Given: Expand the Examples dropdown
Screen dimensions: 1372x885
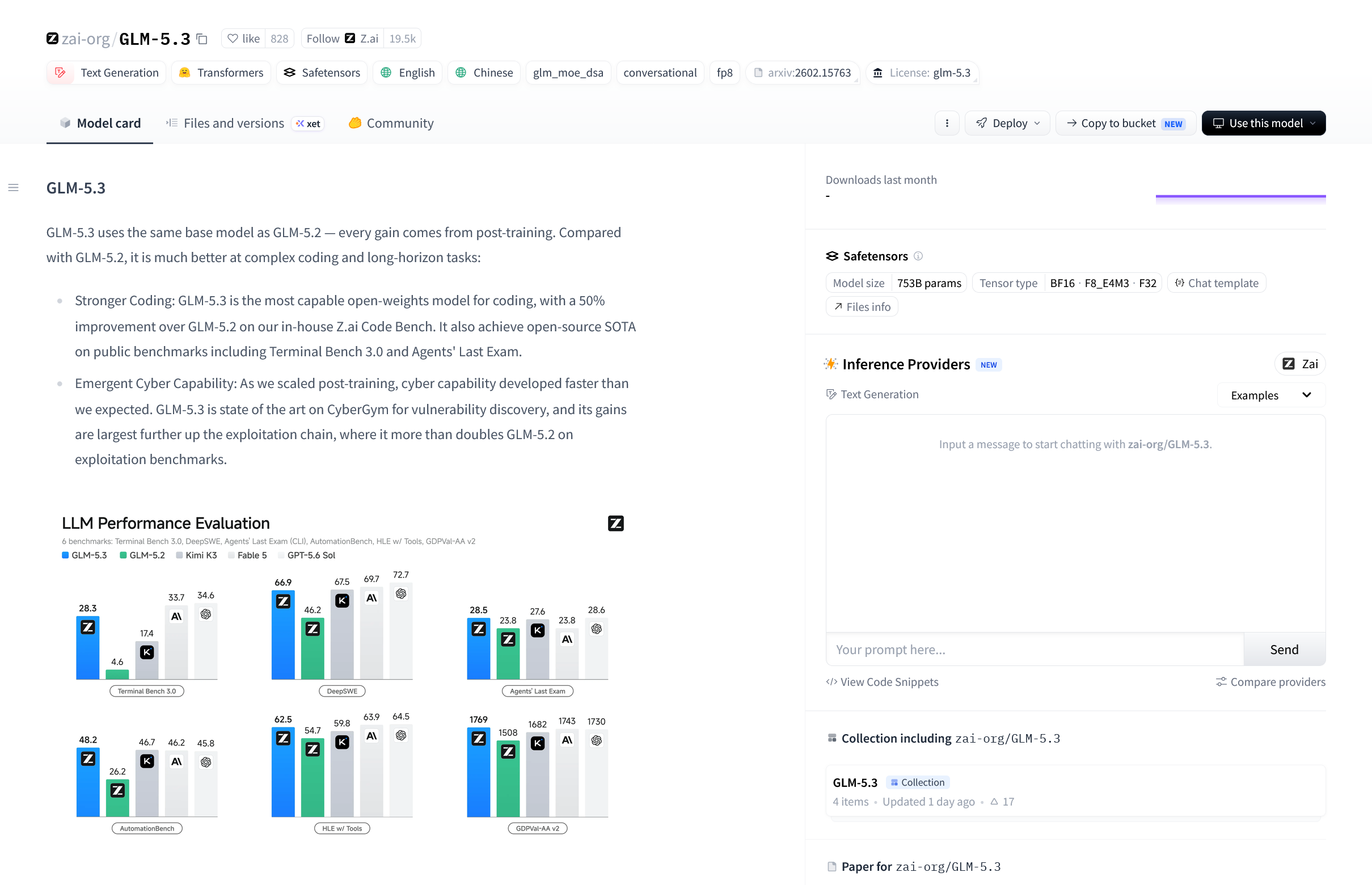Looking at the screenshot, I should (1271, 395).
